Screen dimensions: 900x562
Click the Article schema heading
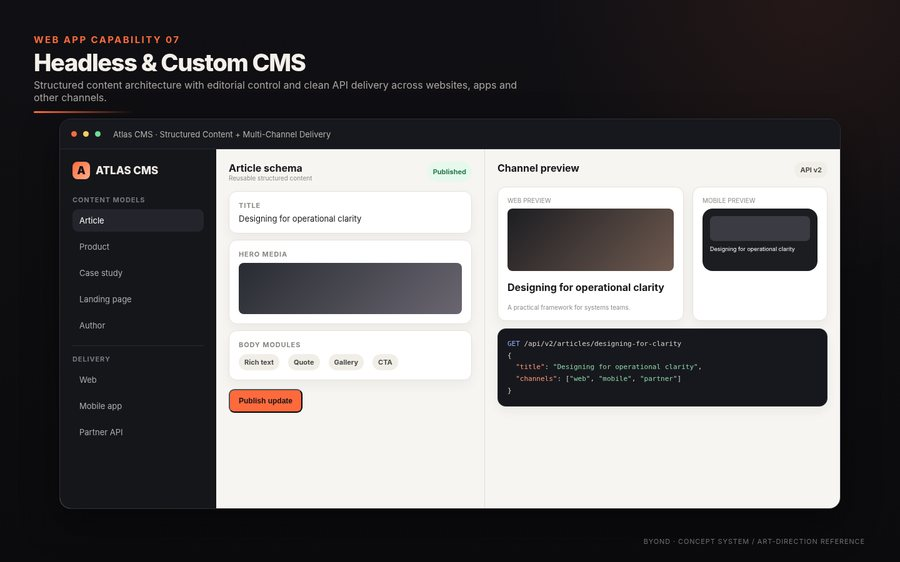265,168
